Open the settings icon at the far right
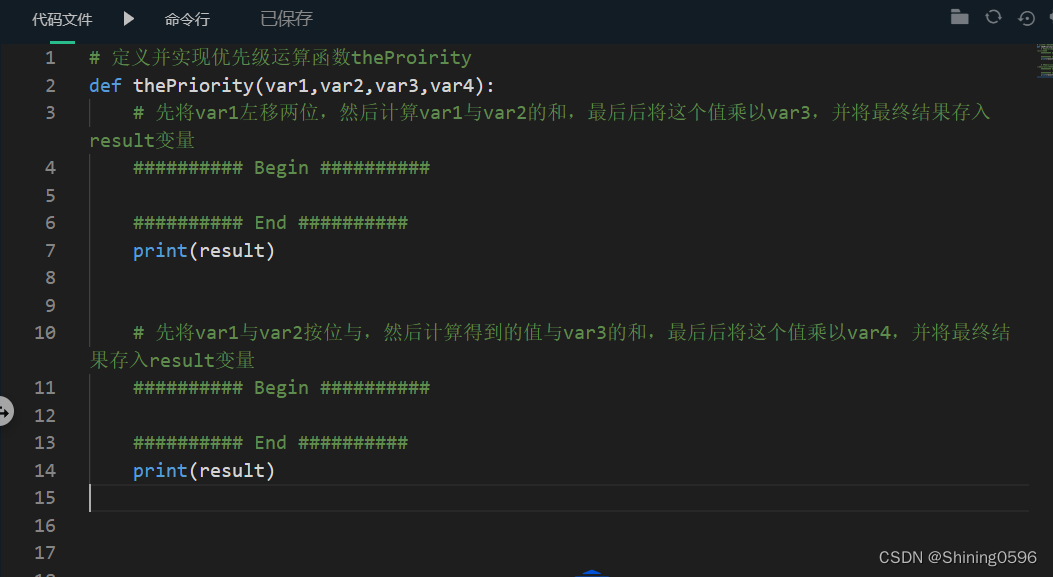Image resolution: width=1053 pixels, height=577 pixels. coord(1048,16)
